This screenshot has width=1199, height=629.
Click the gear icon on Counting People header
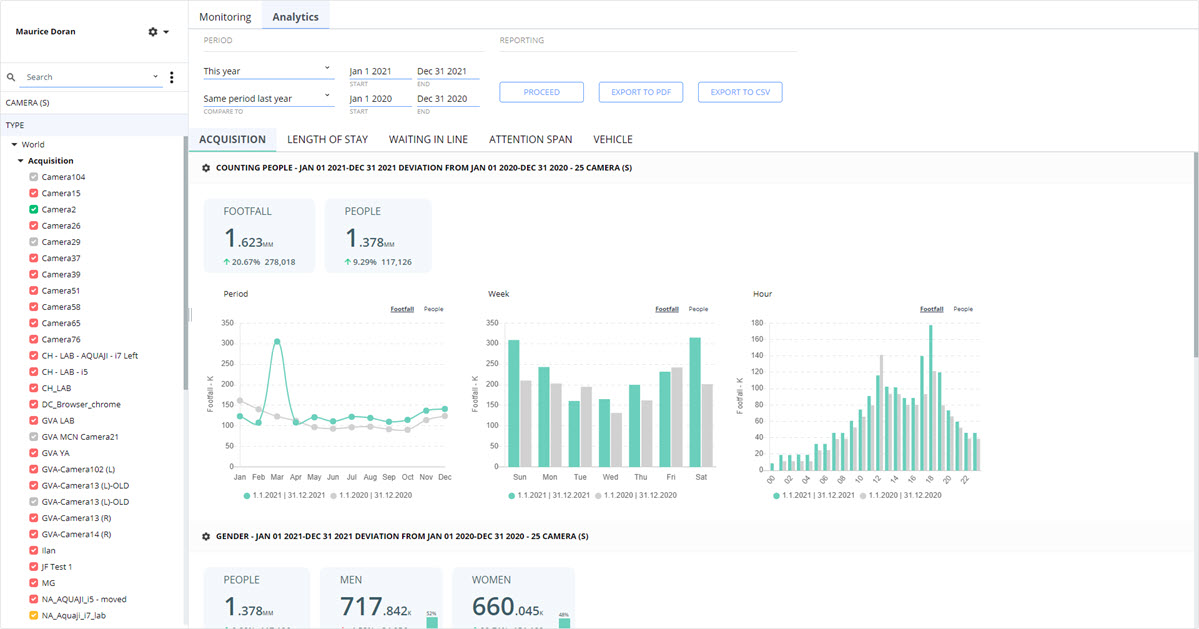206,168
